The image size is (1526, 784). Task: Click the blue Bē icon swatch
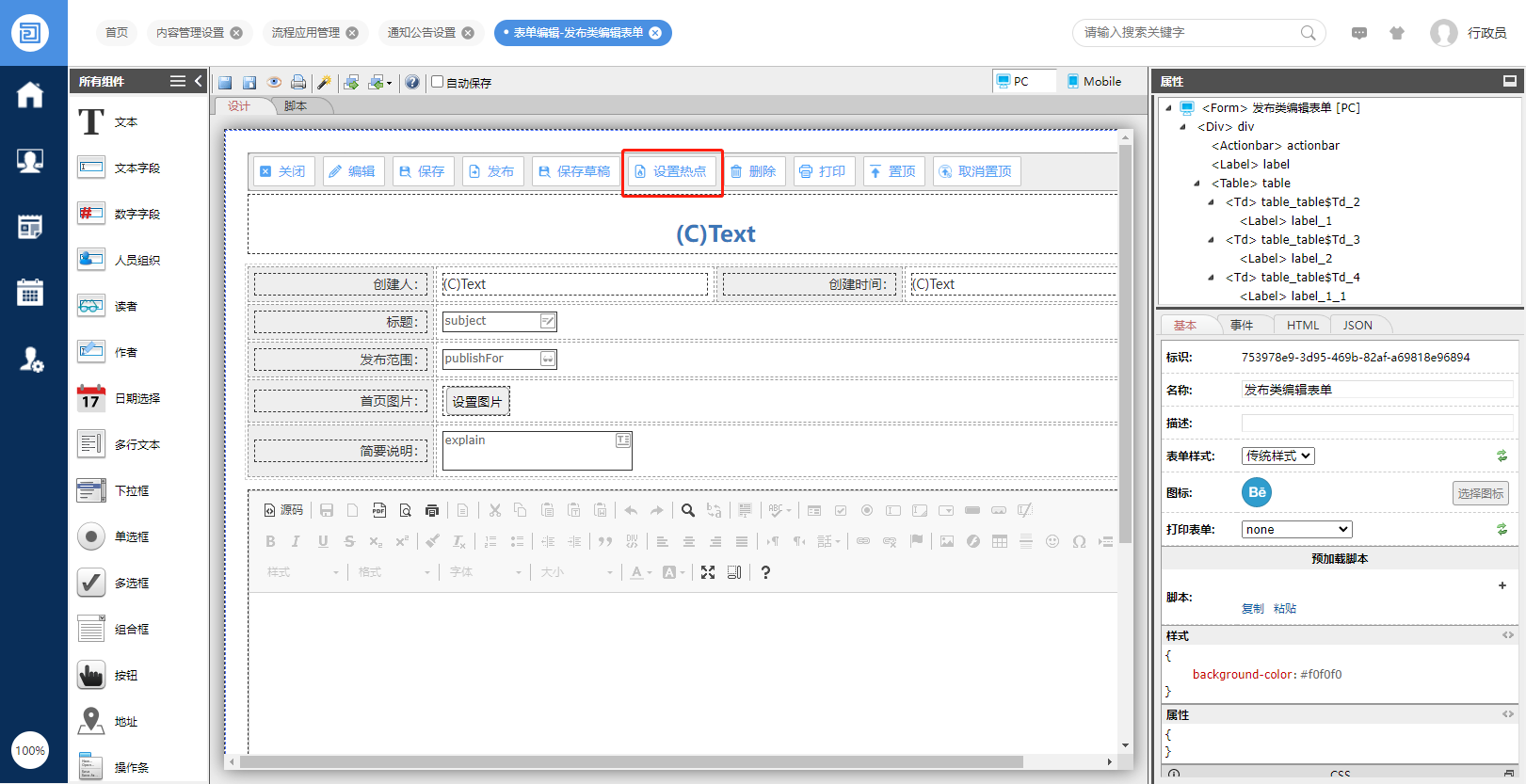(x=1257, y=492)
